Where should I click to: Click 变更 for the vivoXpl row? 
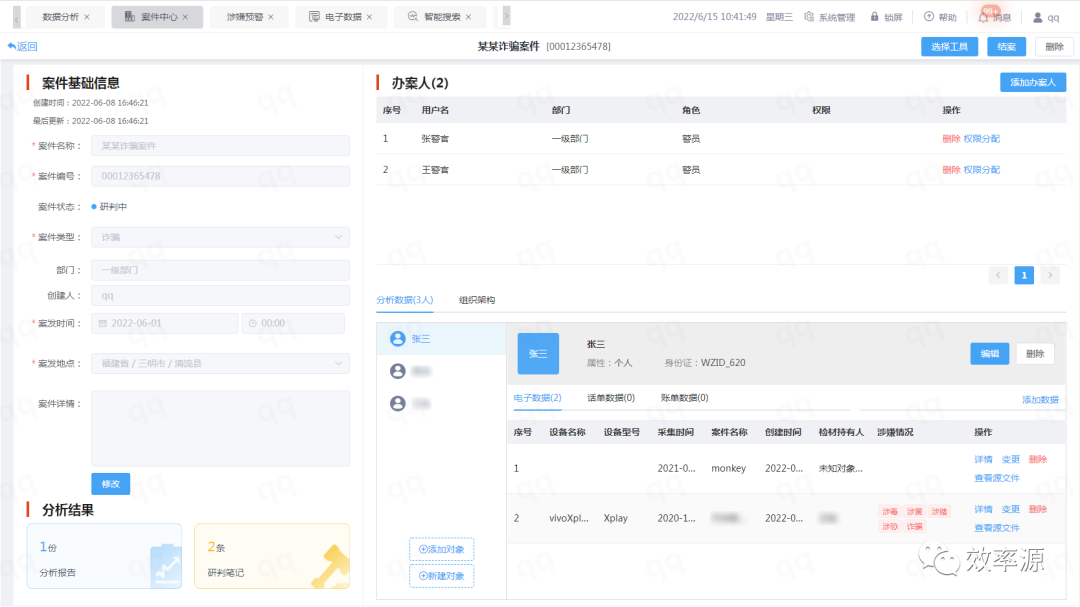point(1010,509)
